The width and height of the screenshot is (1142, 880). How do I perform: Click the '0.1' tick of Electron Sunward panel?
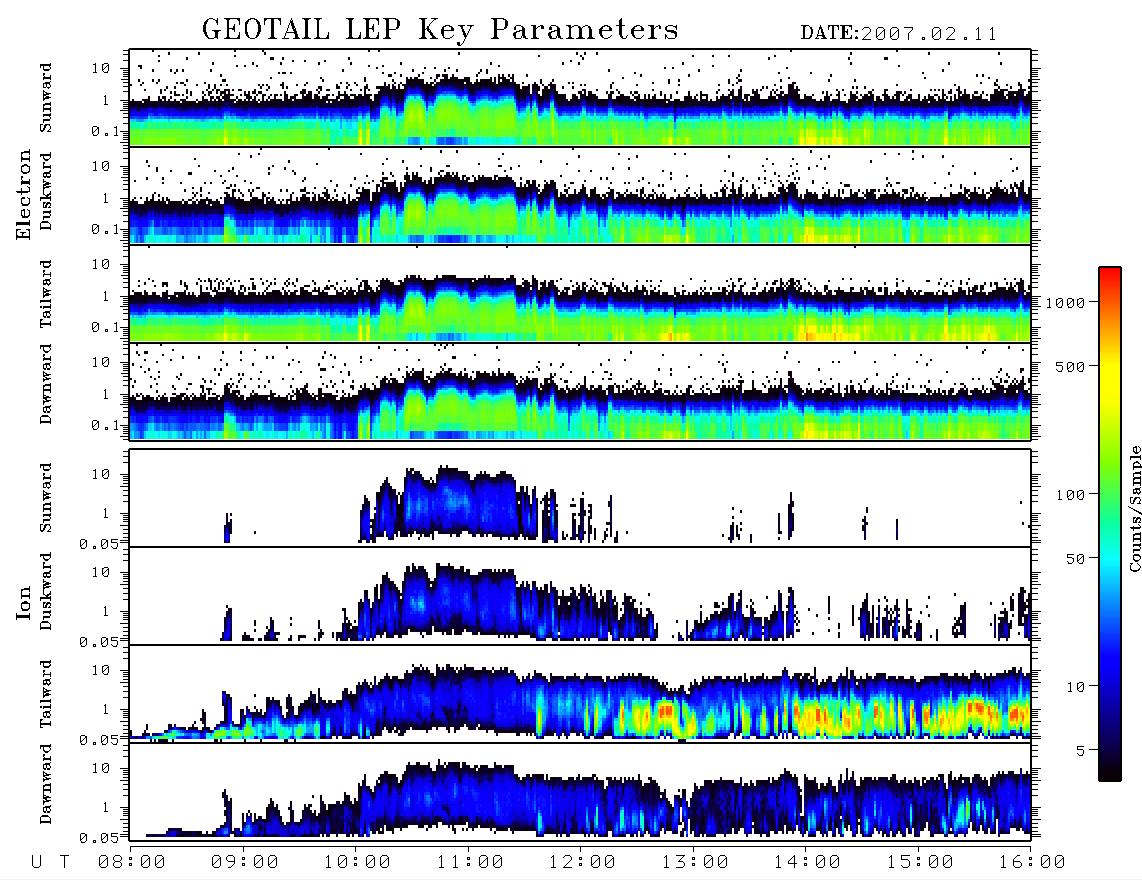[104, 131]
